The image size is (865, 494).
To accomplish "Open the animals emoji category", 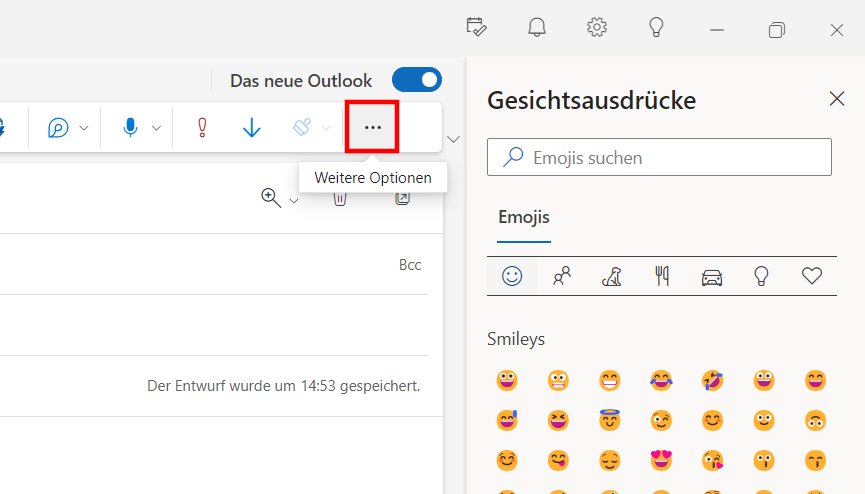I will (611, 276).
